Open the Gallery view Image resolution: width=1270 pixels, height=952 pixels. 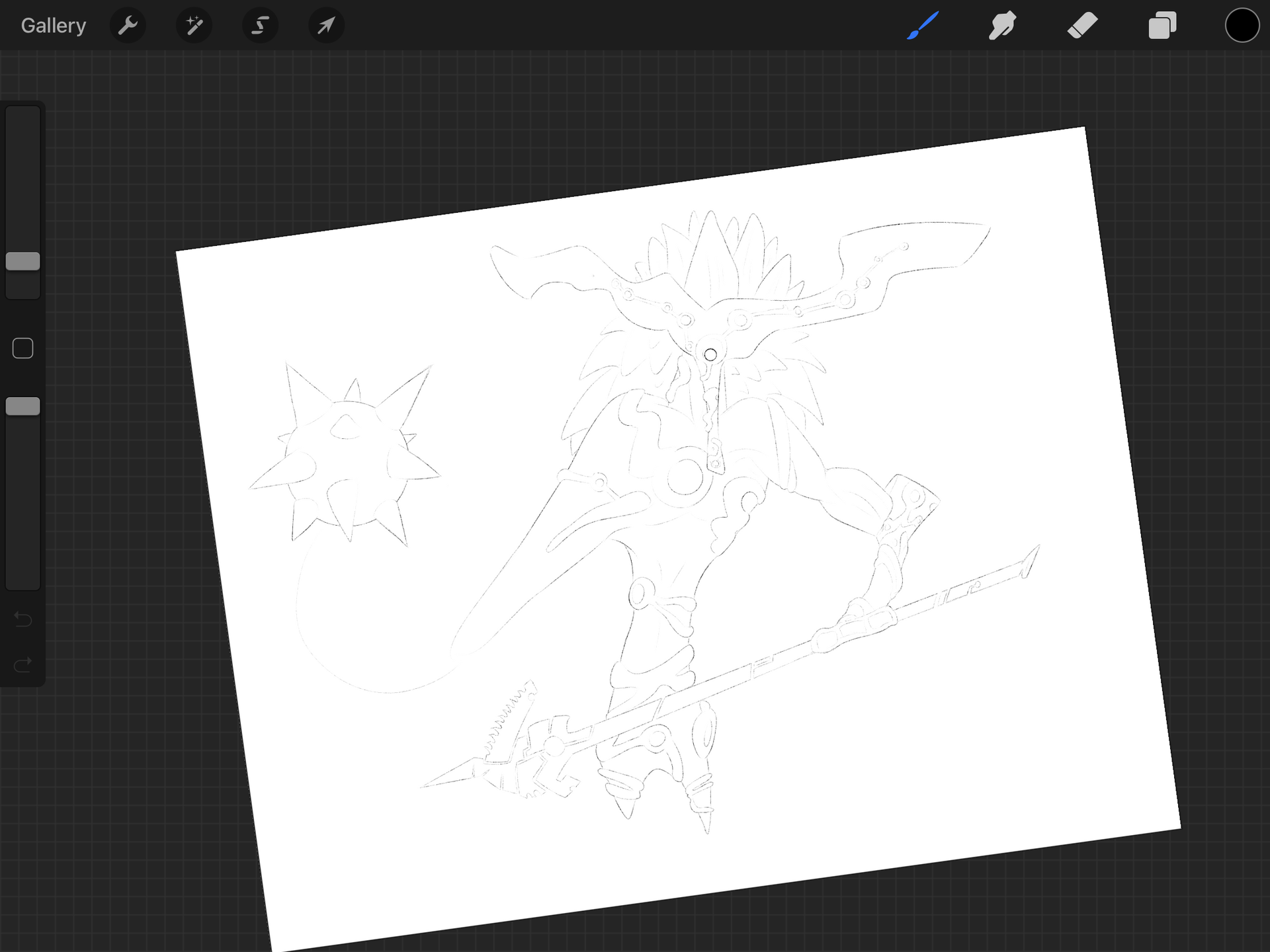pos(54,26)
